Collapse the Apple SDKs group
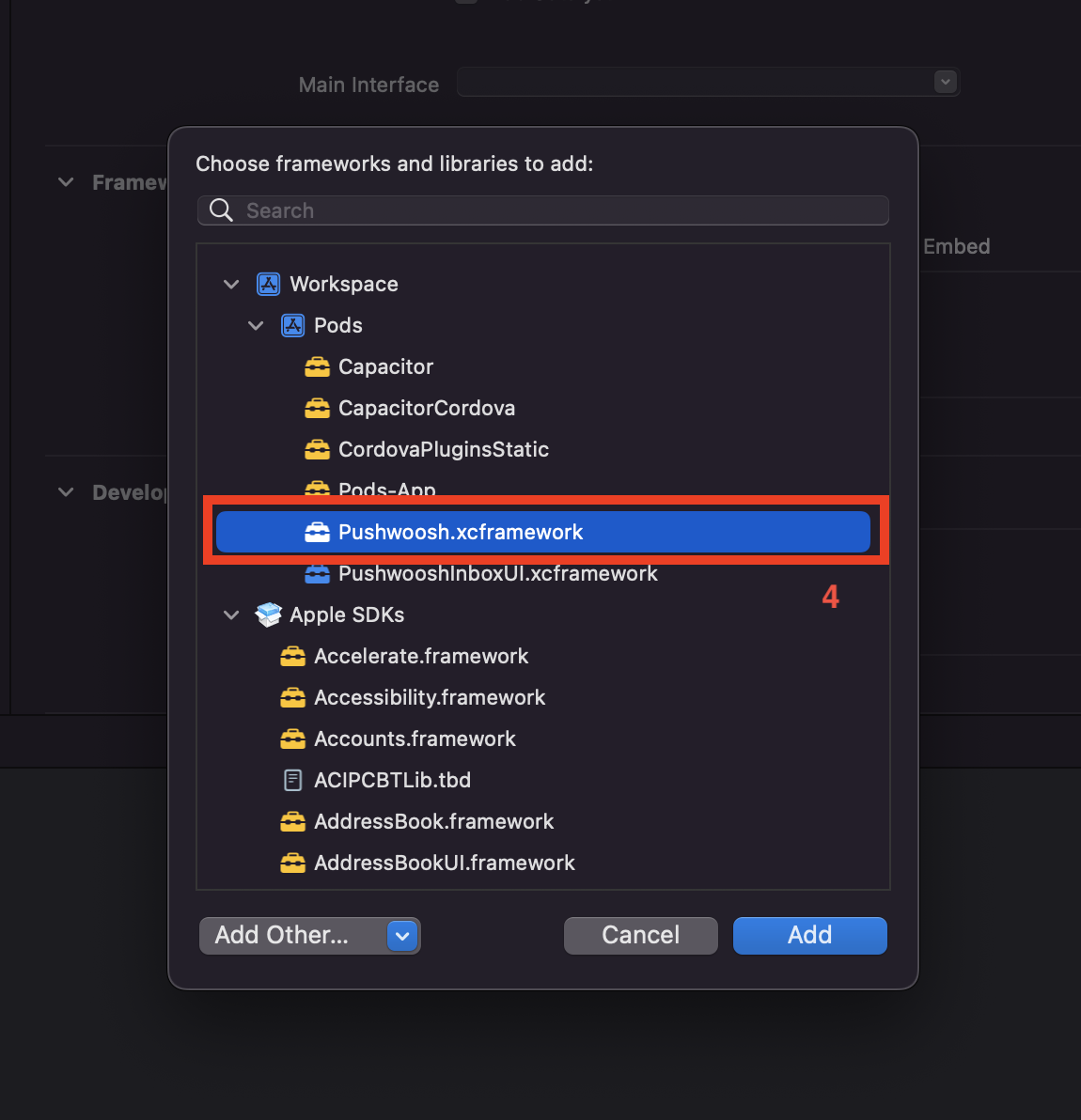 (x=231, y=615)
